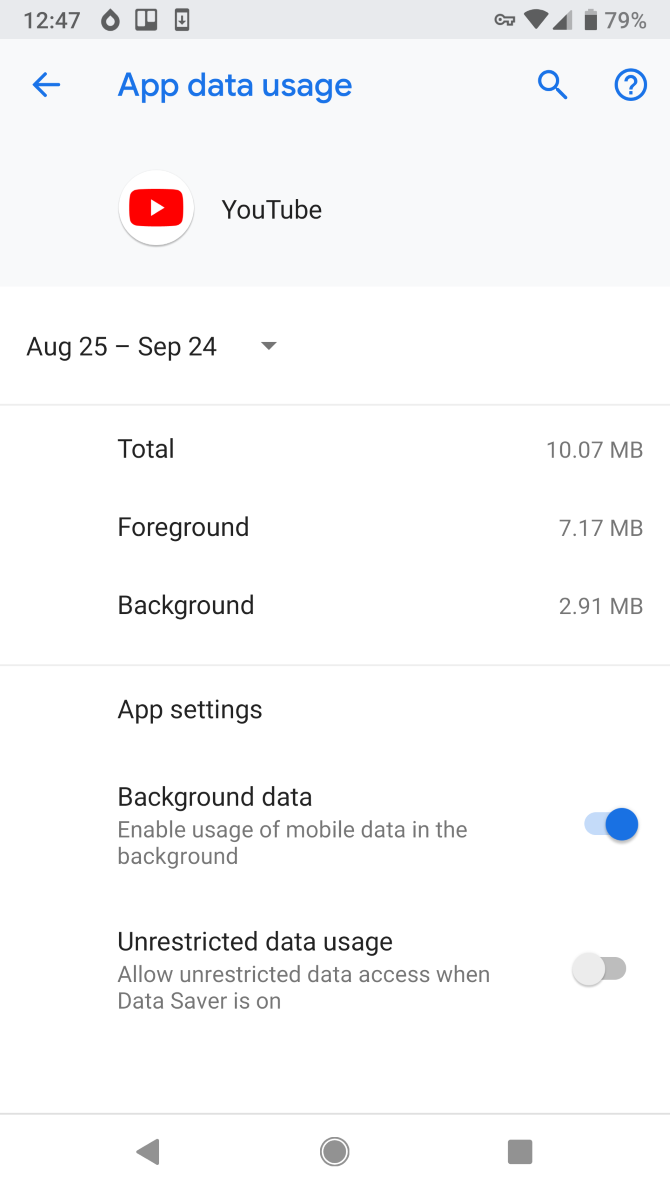Tap the Foreground usage row
Screen dimensions: 670x1191
pyautogui.click(x=335, y=527)
